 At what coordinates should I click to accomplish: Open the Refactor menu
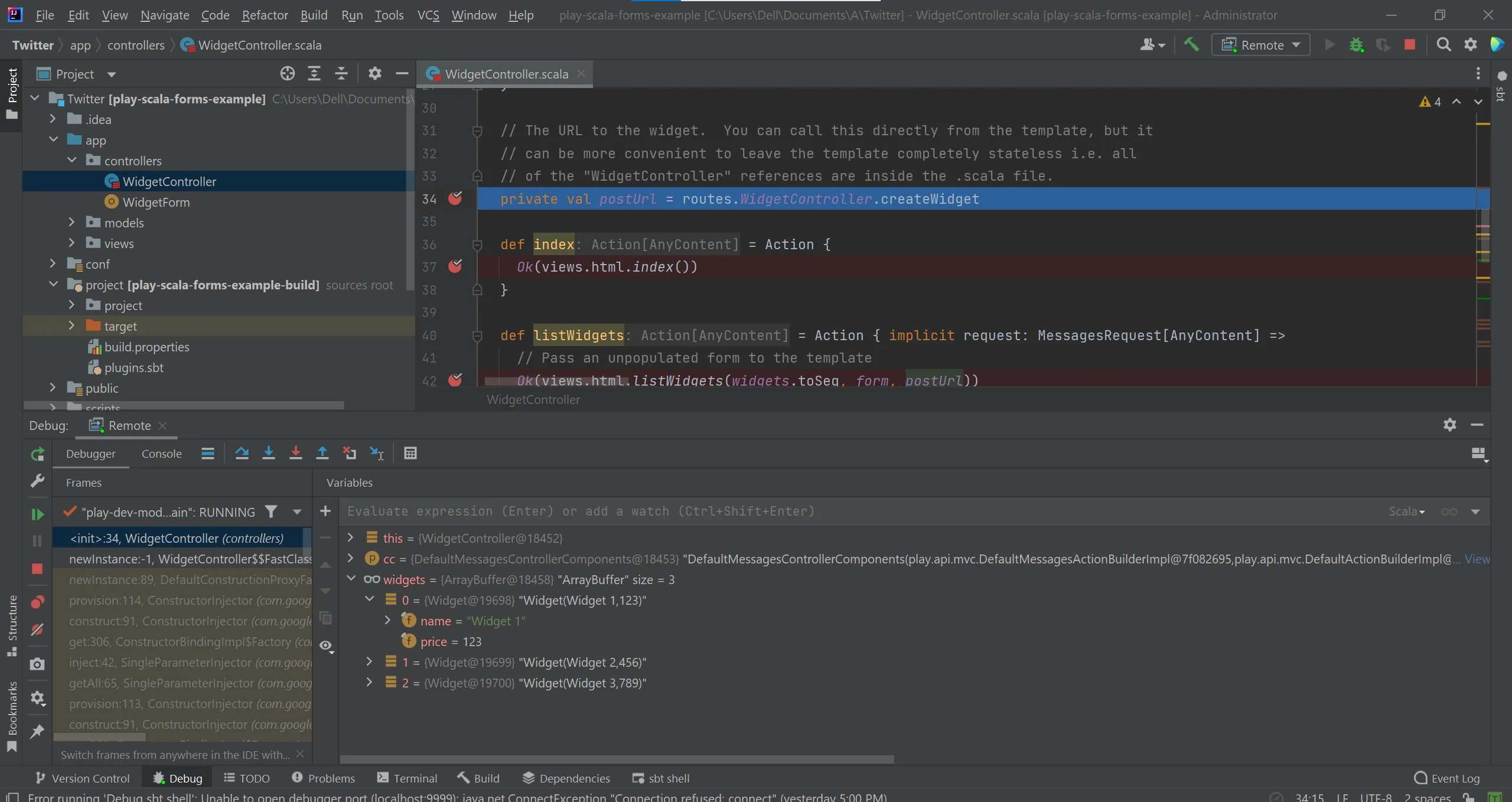265,15
